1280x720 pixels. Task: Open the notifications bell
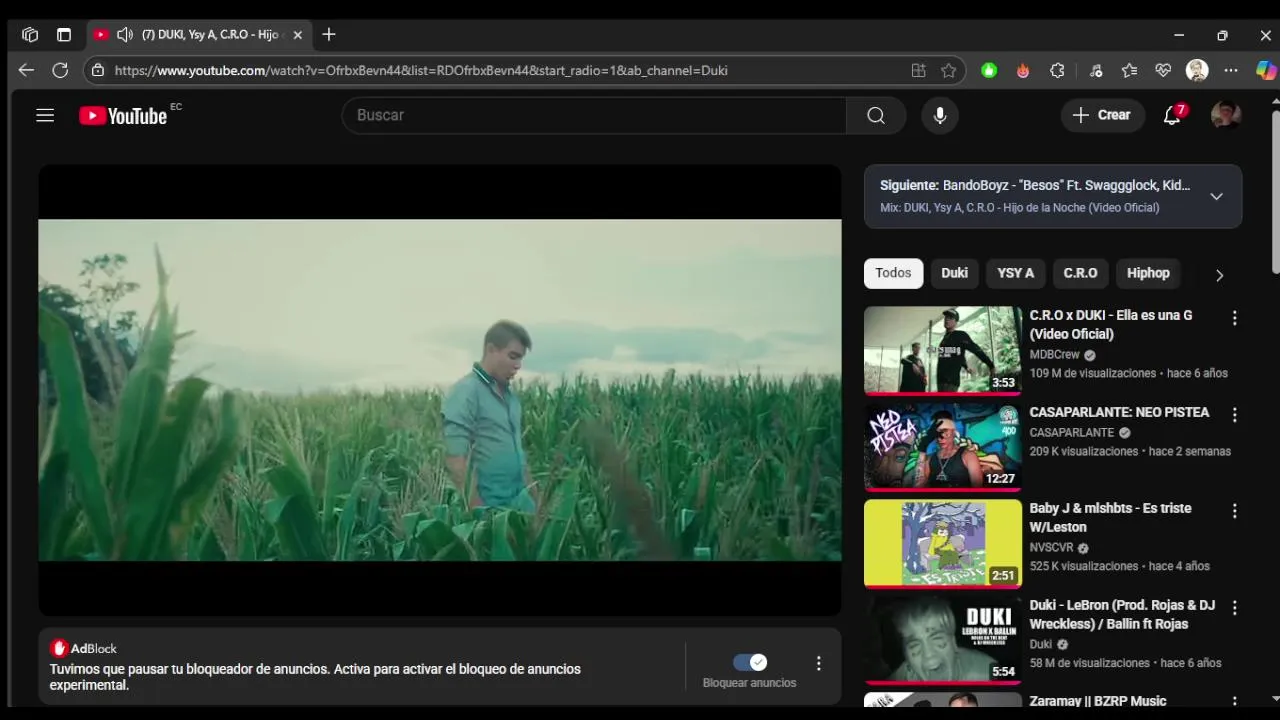tap(1173, 115)
